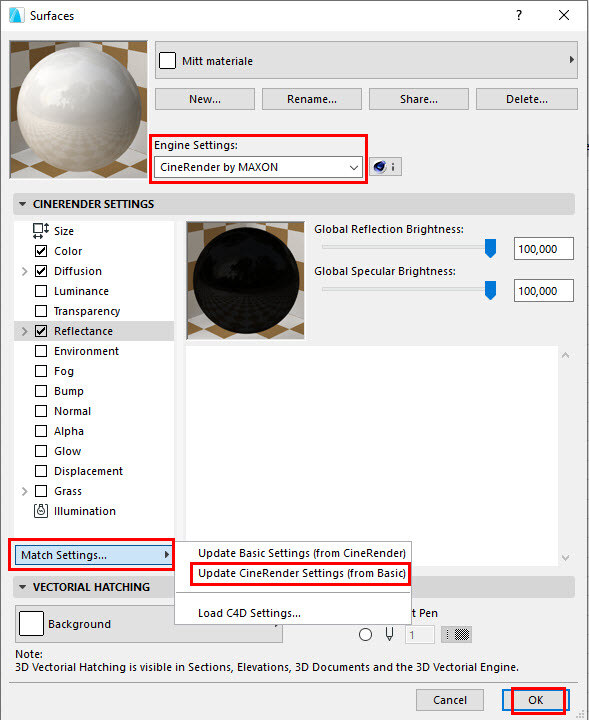Click the Archicad logo in title bar
The width and height of the screenshot is (589, 720).
click(17, 15)
